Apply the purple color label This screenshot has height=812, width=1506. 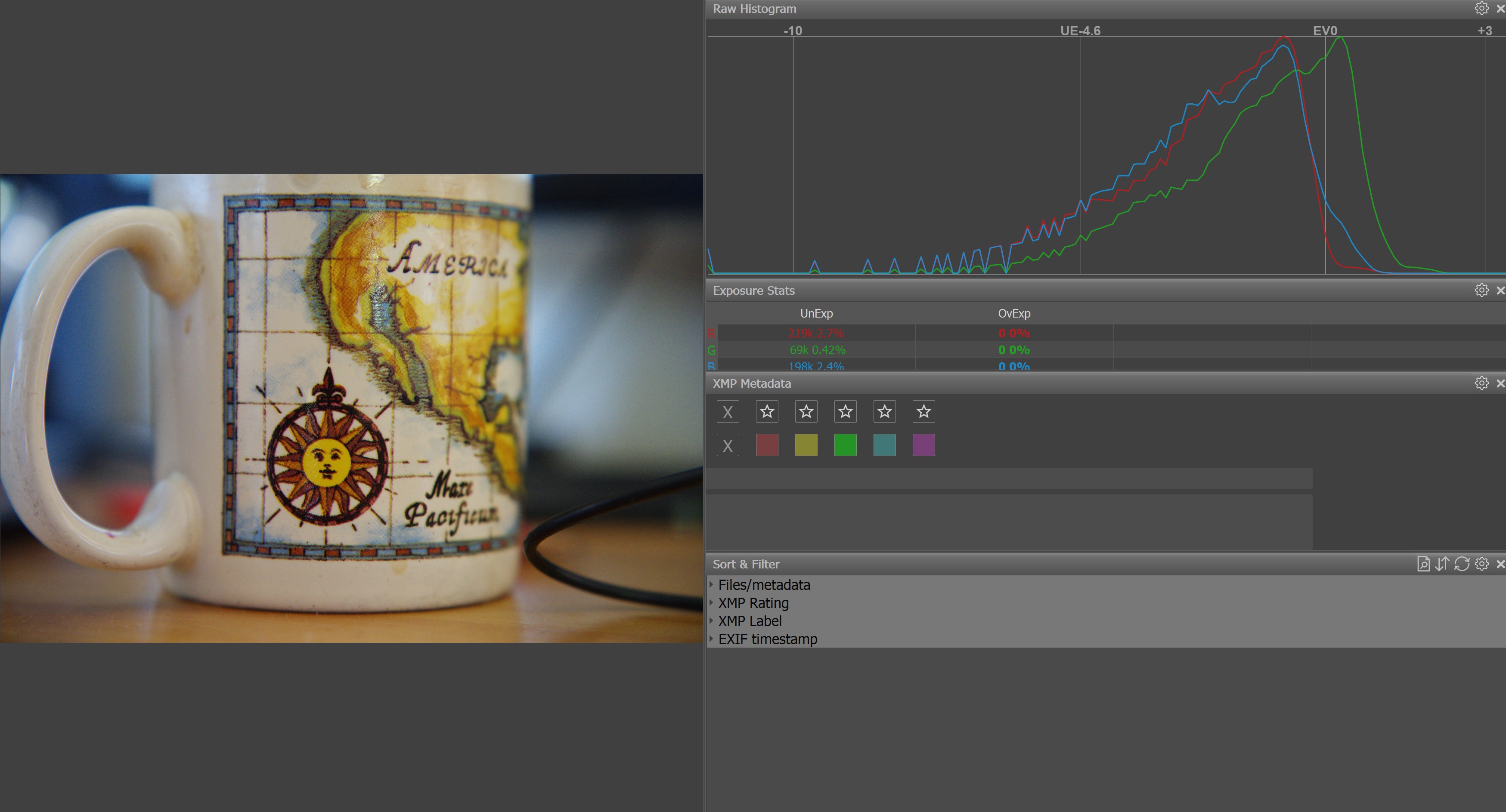pyautogui.click(x=924, y=445)
